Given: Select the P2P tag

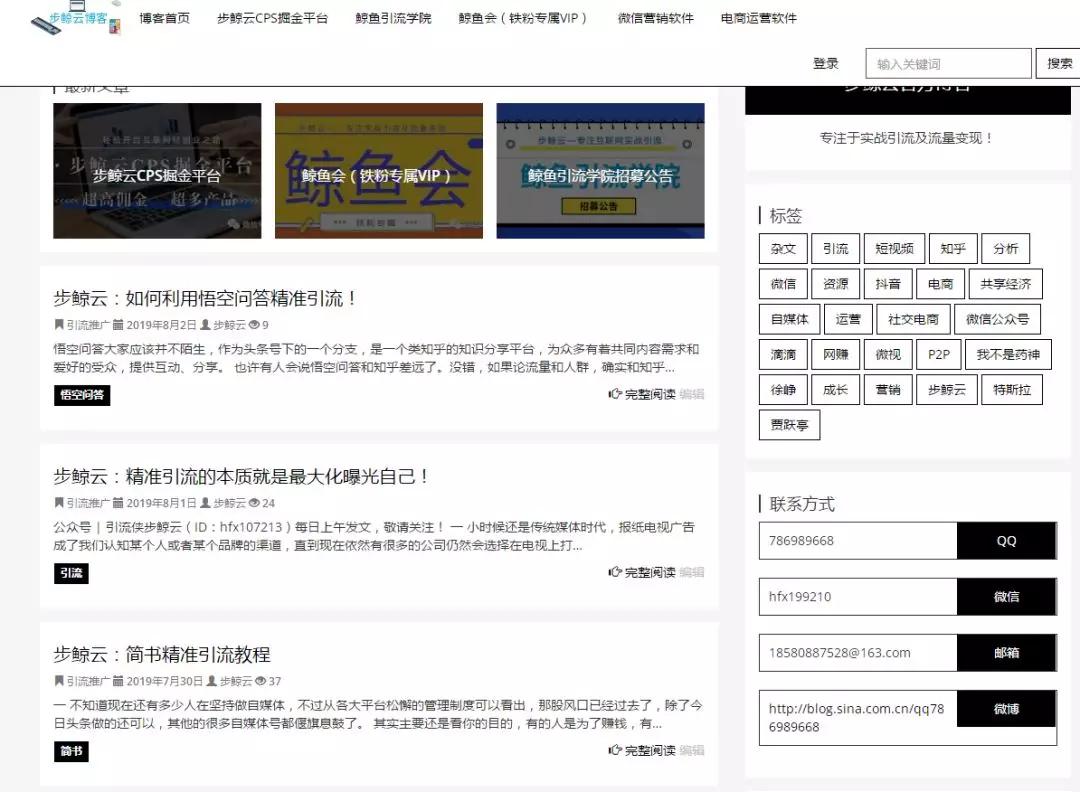Looking at the screenshot, I should click(x=939, y=354).
